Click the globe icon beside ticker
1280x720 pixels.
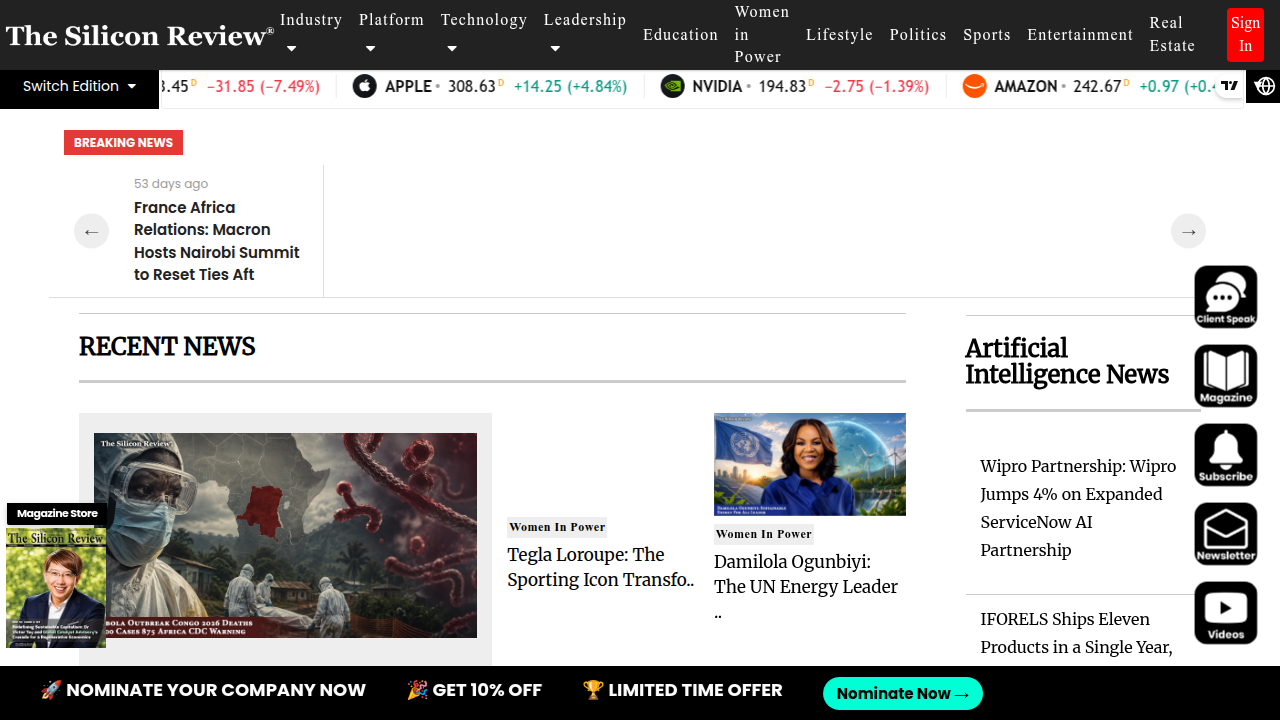pyautogui.click(x=1265, y=86)
